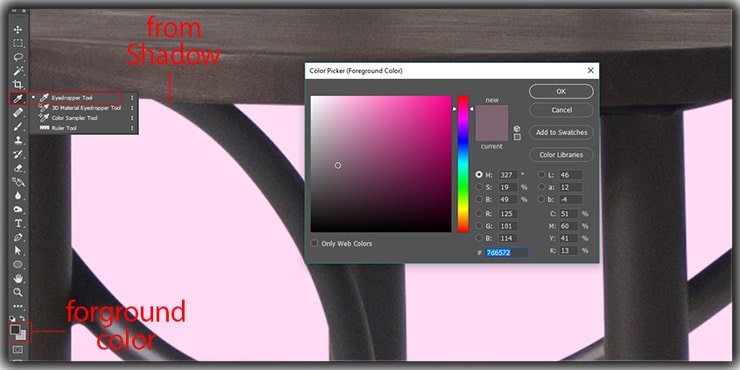Click the K field showing 13
This screenshot has height=370, width=740.
coord(569,251)
